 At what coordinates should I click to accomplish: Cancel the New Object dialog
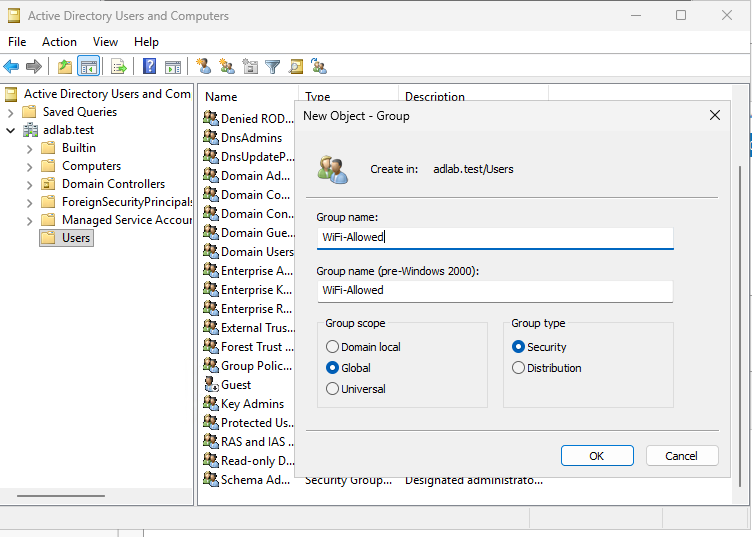pyautogui.click(x=682, y=455)
